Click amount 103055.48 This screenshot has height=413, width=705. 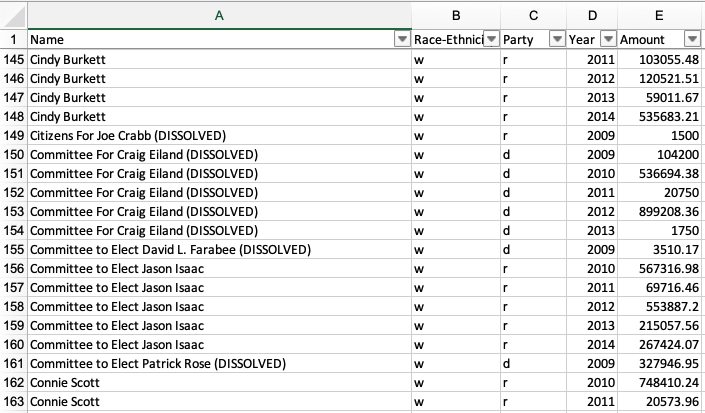click(x=660, y=59)
